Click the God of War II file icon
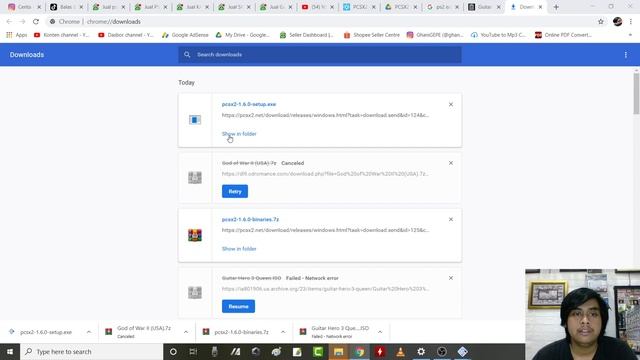Viewport: 640px width, 360px height. 195,178
